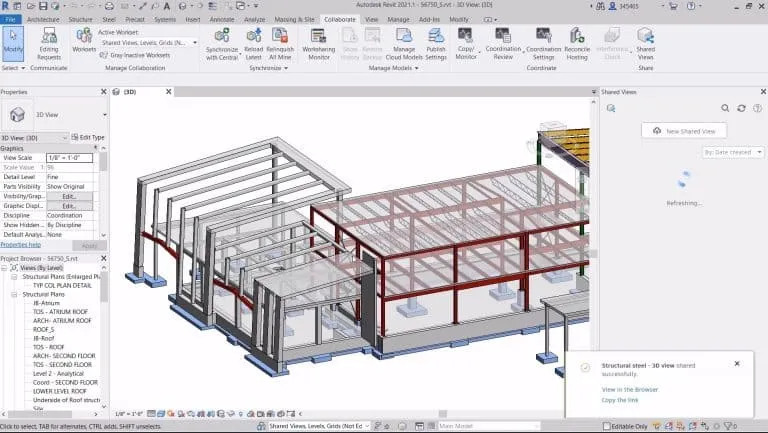The image size is (768, 433).
Task: Click the Shared Views ribbon button
Action: 645,44
